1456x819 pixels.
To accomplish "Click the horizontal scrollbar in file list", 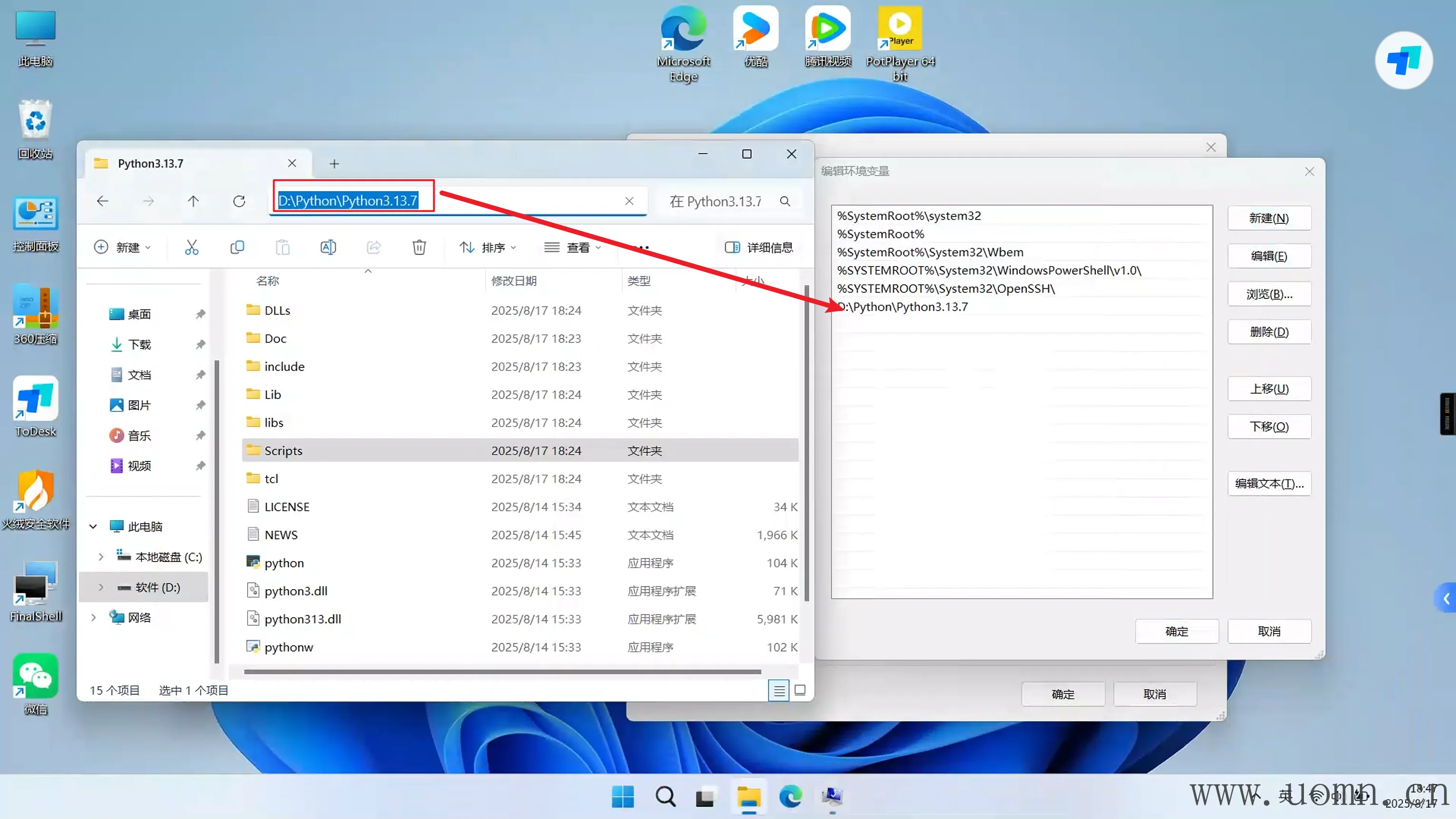I will coord(502,671).
